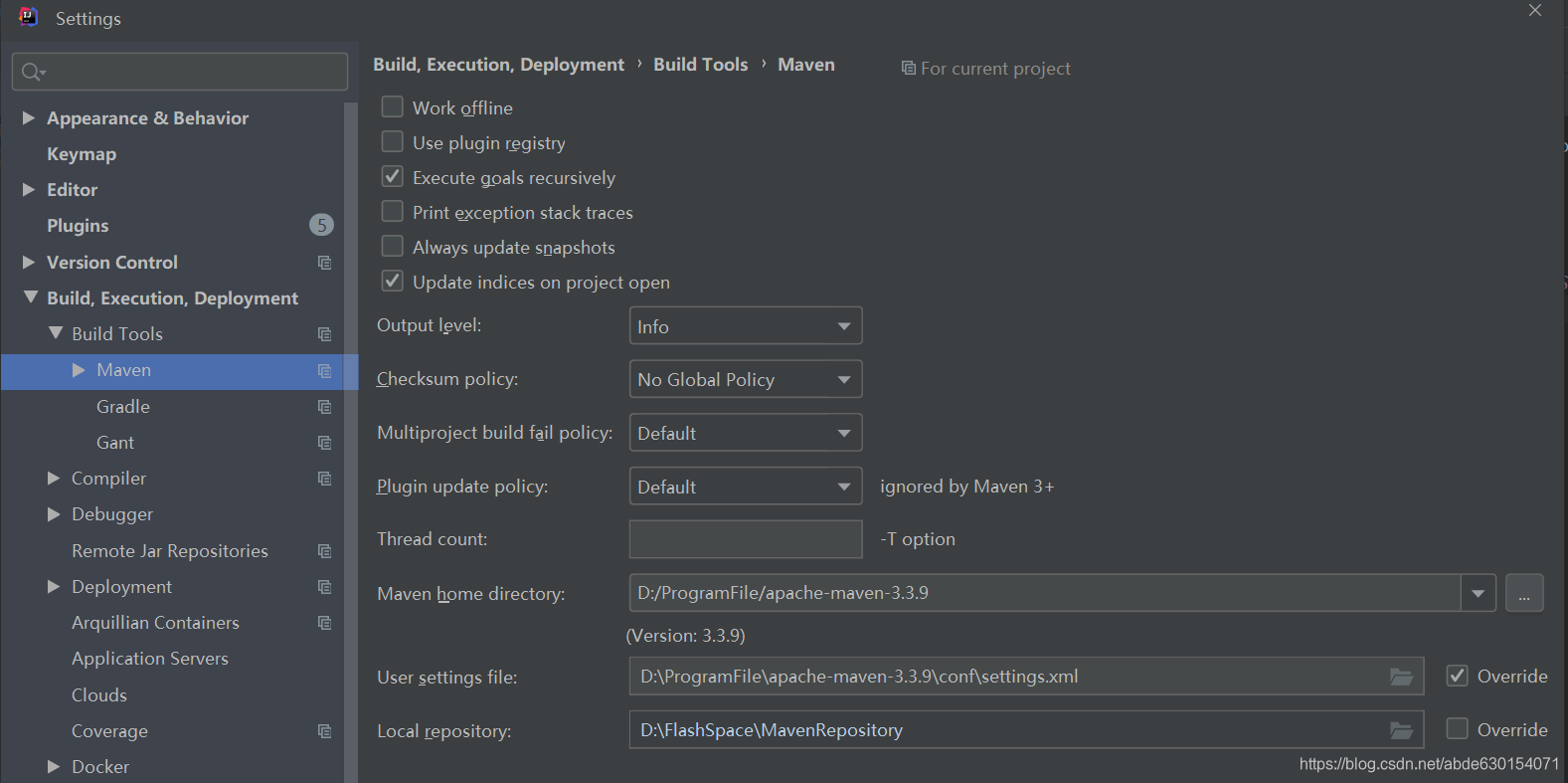Viewport: 1568px width, 783px height.
Task: Expand Editor section arrow
Action: [29, 189]
